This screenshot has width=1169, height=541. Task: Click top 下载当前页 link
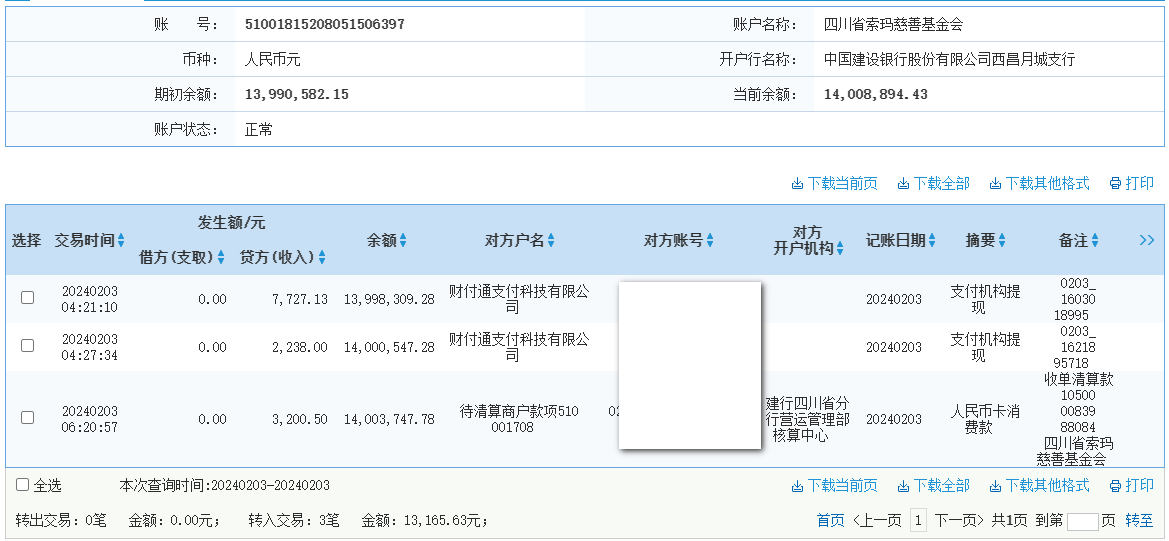pyautogui.click(x=834, y=183)
